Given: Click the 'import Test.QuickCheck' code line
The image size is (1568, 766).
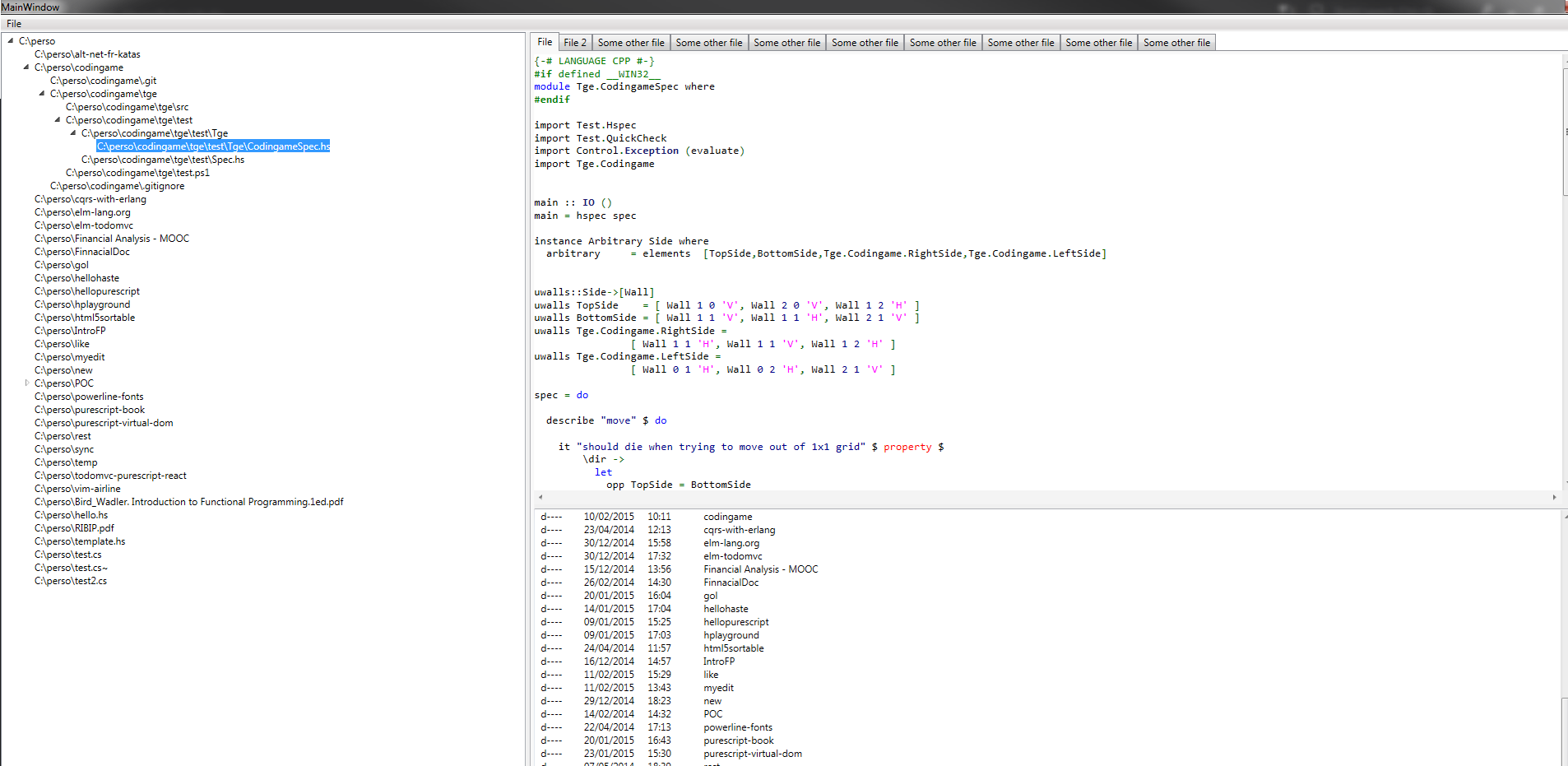Looking at the screenshot, I should coord(601,138).
